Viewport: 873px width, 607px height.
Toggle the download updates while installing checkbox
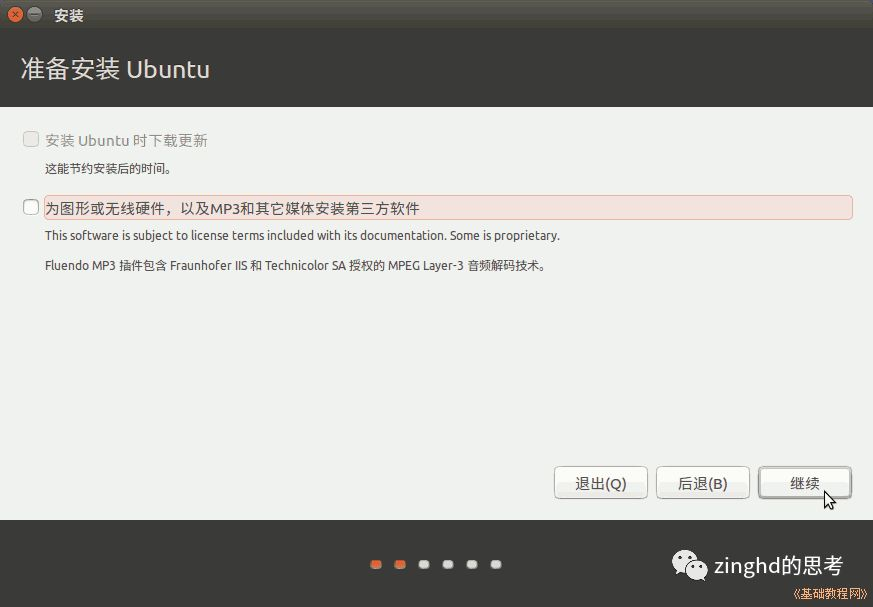pyautogui.click(x=31, y=139)
